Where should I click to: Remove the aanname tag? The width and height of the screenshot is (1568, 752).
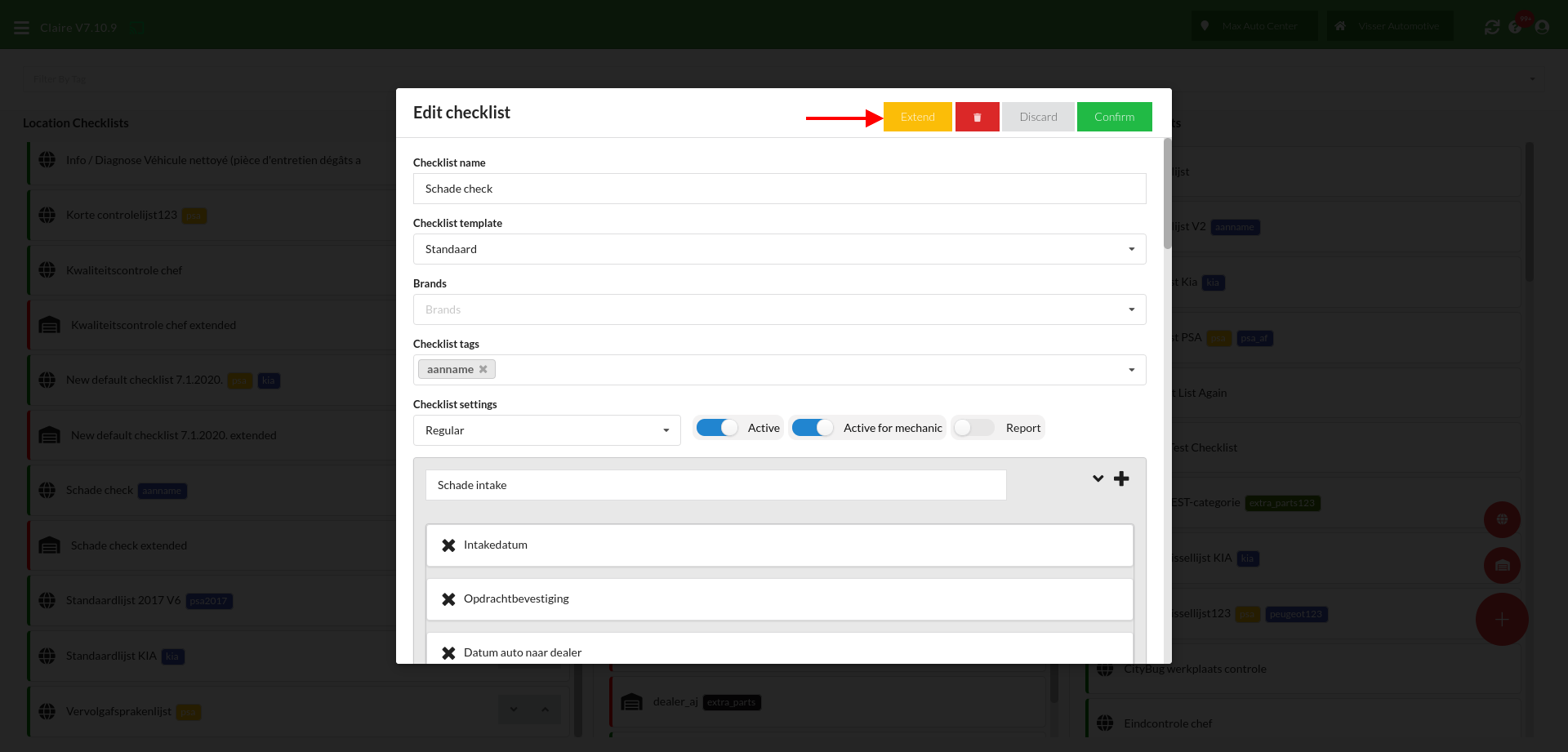(x=483, y=370)
